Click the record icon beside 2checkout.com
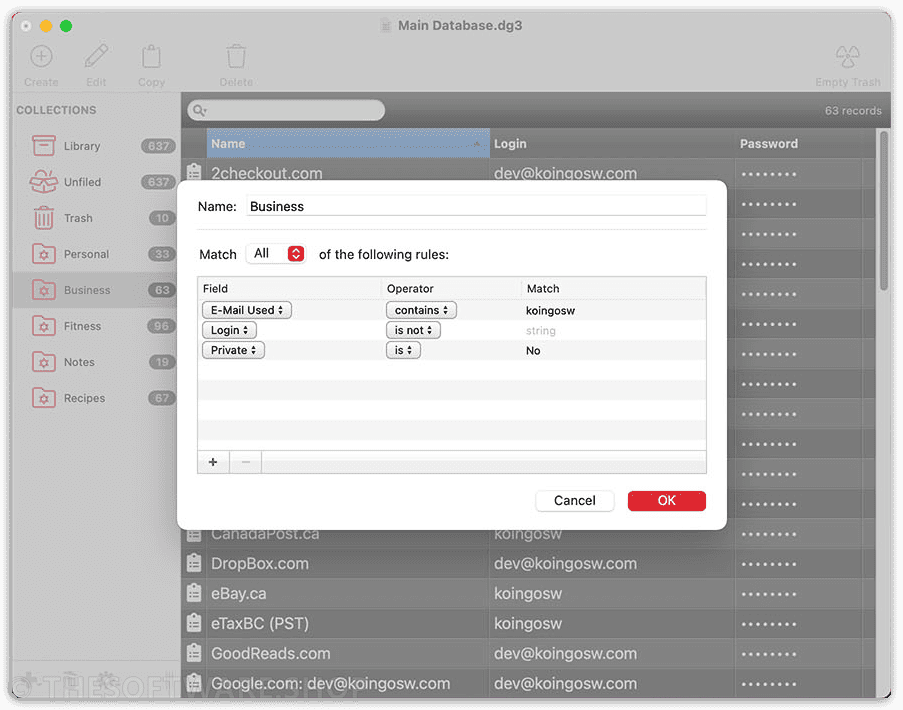The width and height of the screenshot is (903, 710). point(194,172)
